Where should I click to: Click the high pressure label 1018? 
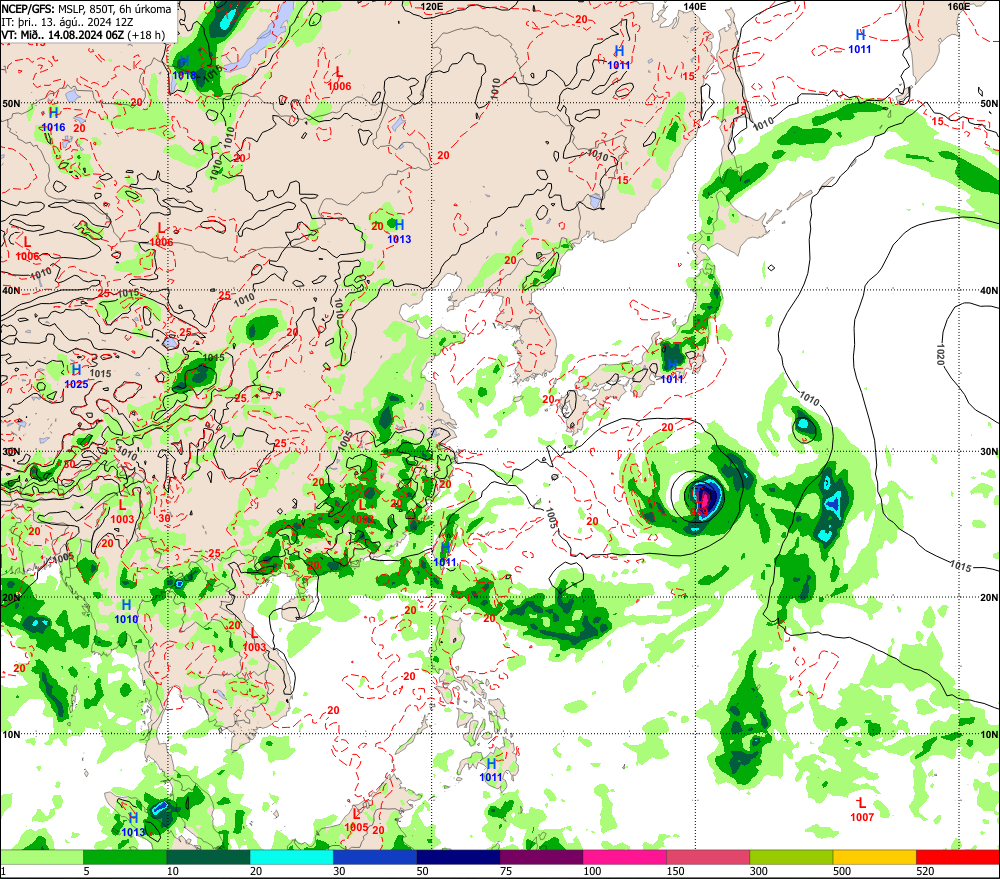point(184,75)
